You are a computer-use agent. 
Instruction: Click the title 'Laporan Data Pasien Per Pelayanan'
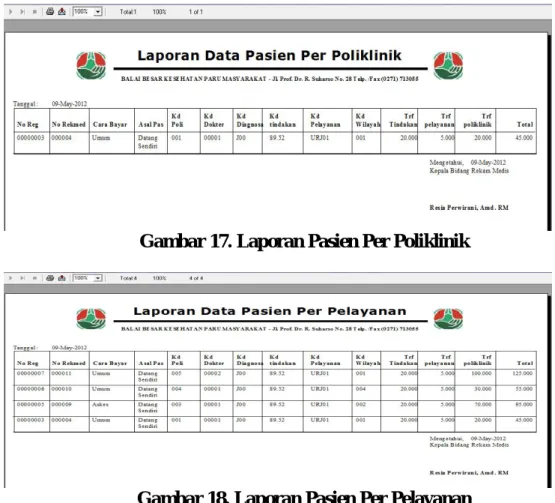tap(270, 311)
